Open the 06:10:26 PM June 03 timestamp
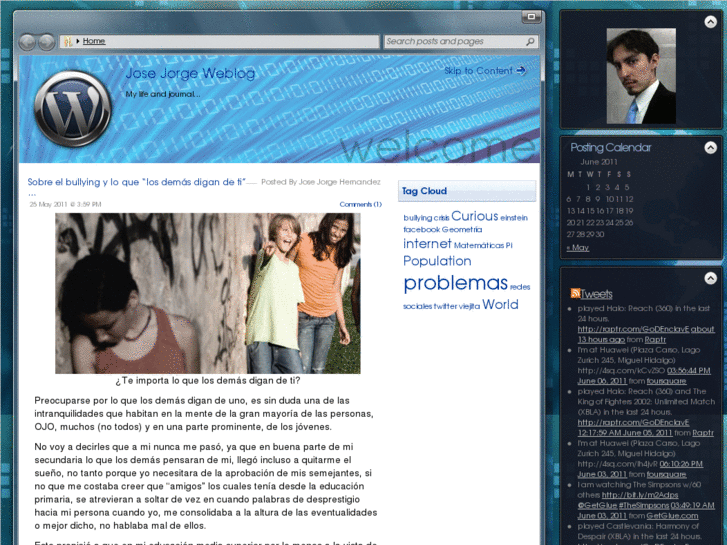Screen dimensions: 727x545 click(x=681, y=464)
